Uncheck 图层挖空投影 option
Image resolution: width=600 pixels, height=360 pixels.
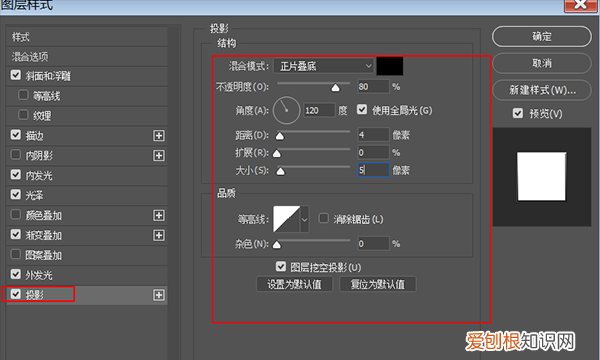click(x=281, y=266)
